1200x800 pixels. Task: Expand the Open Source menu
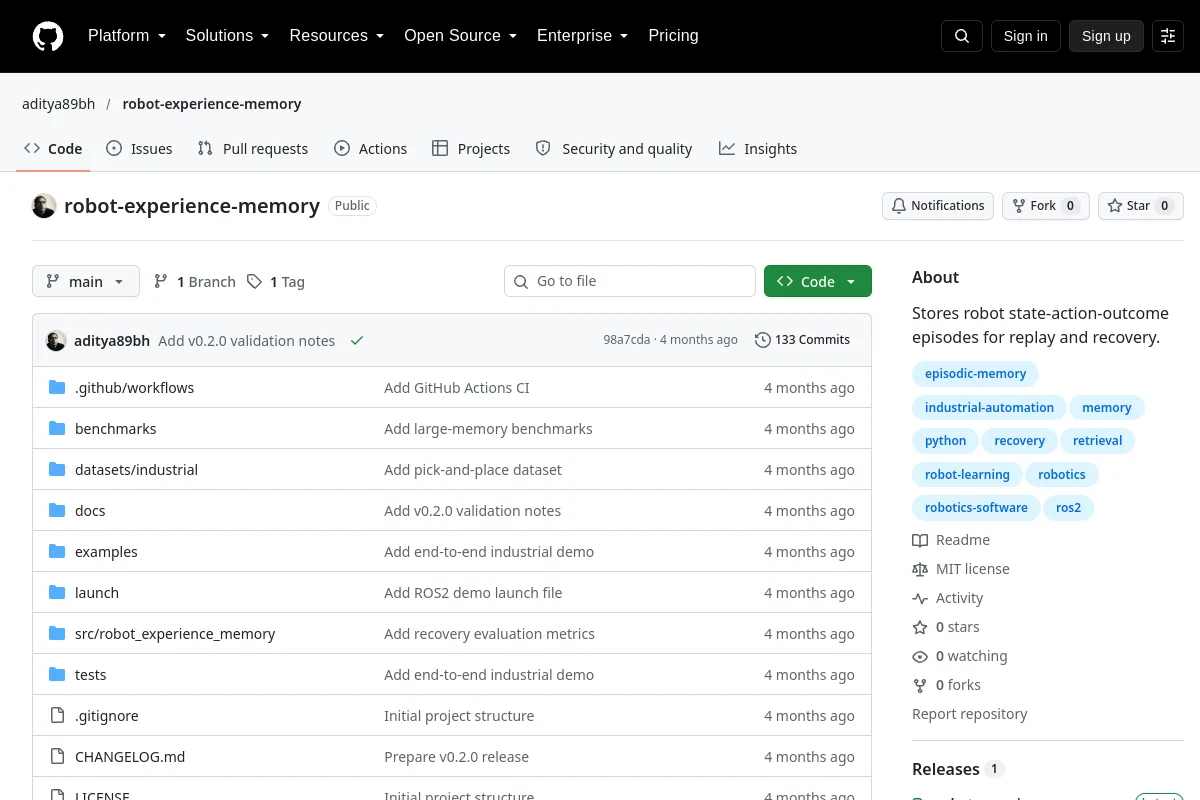(461, 36)
